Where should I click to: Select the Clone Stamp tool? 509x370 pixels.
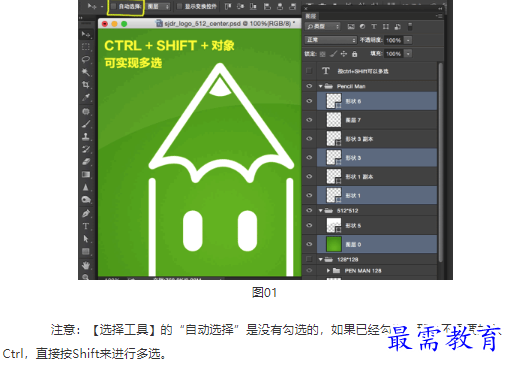click(x=86, y=136)
